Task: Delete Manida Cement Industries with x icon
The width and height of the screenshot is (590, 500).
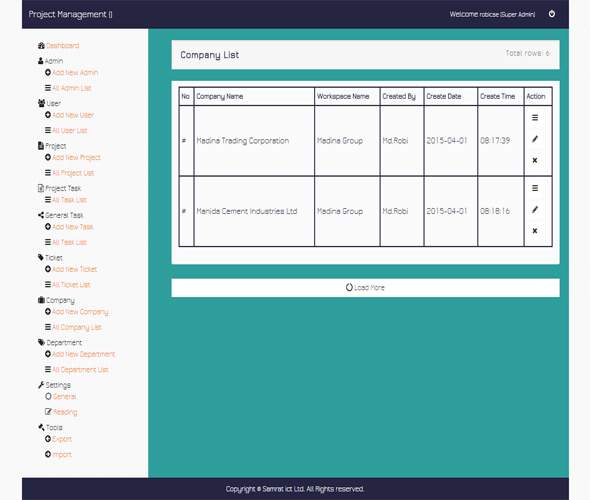Action: pyautogui.click(x=535, y=231)
